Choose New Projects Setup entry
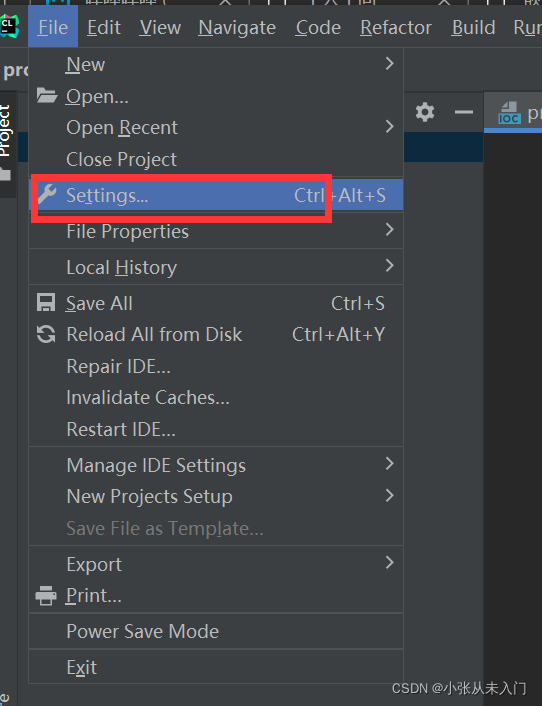Image resolution: width=542 pixels, height=706 pixels. tap(216, 497)
